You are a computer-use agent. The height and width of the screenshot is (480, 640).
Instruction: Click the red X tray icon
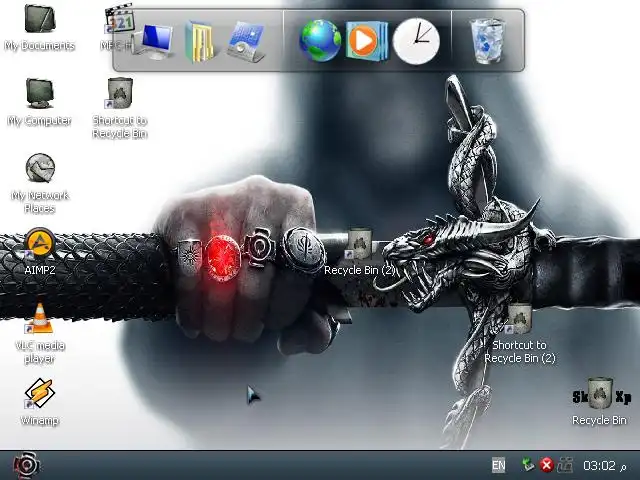click(x=547, y=465)
